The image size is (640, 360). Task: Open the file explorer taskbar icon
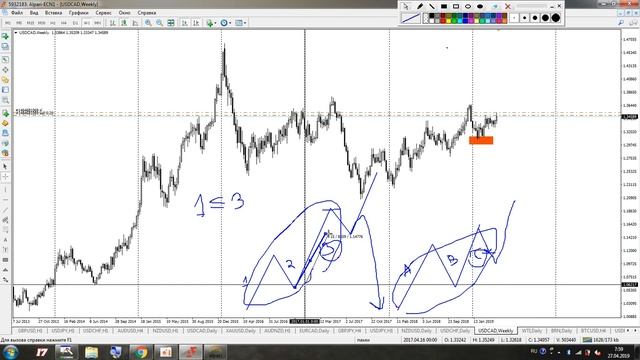91,352
